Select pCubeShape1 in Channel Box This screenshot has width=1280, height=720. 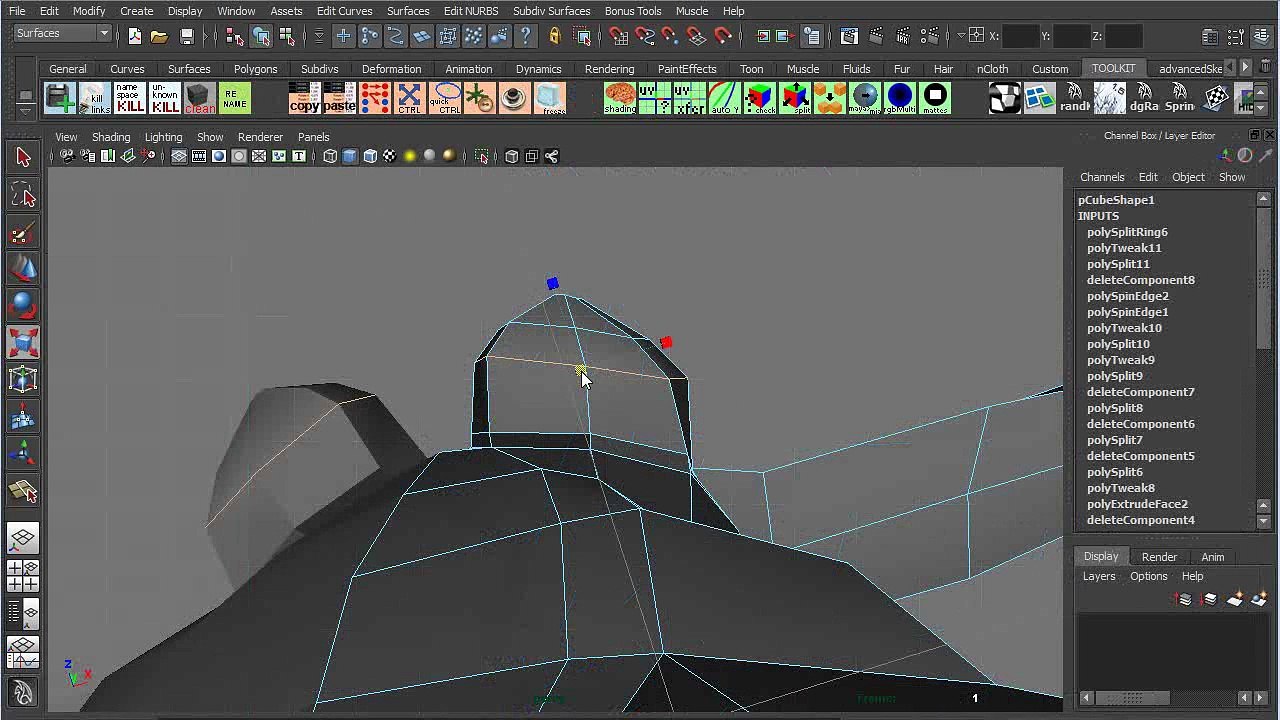pyautogui.click(x=1116, y=200)
